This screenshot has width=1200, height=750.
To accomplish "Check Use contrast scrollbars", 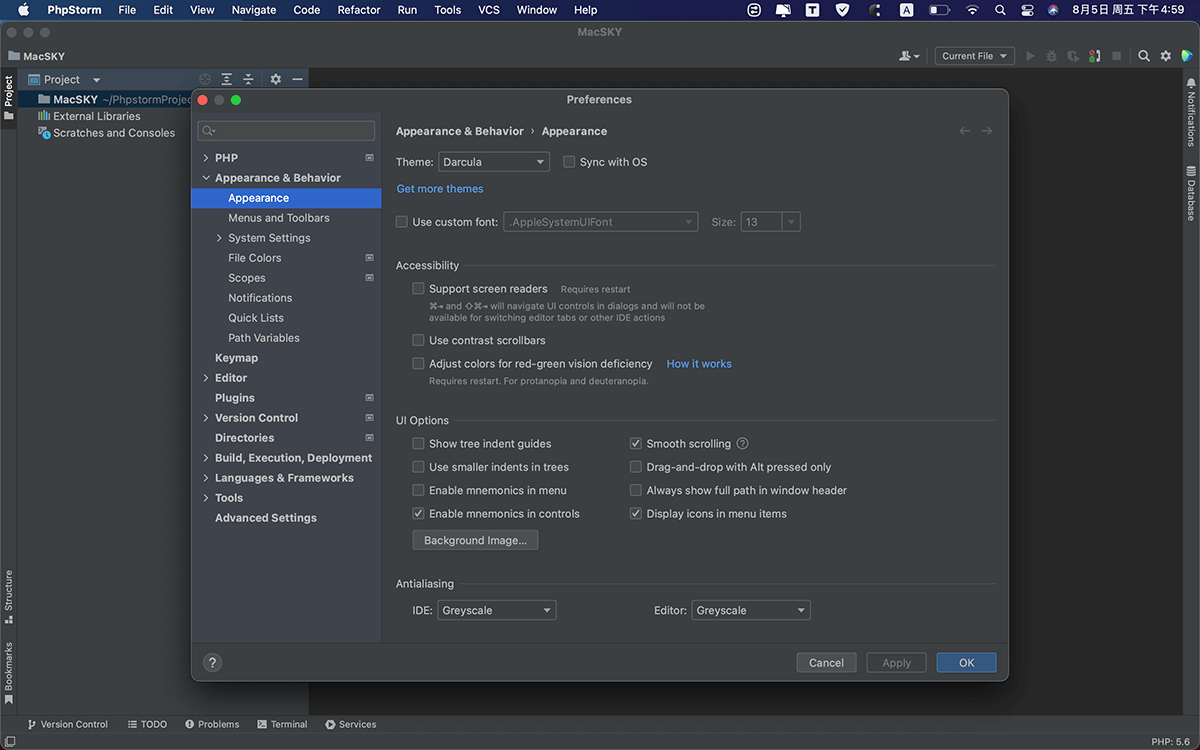I will pos(418,341).
